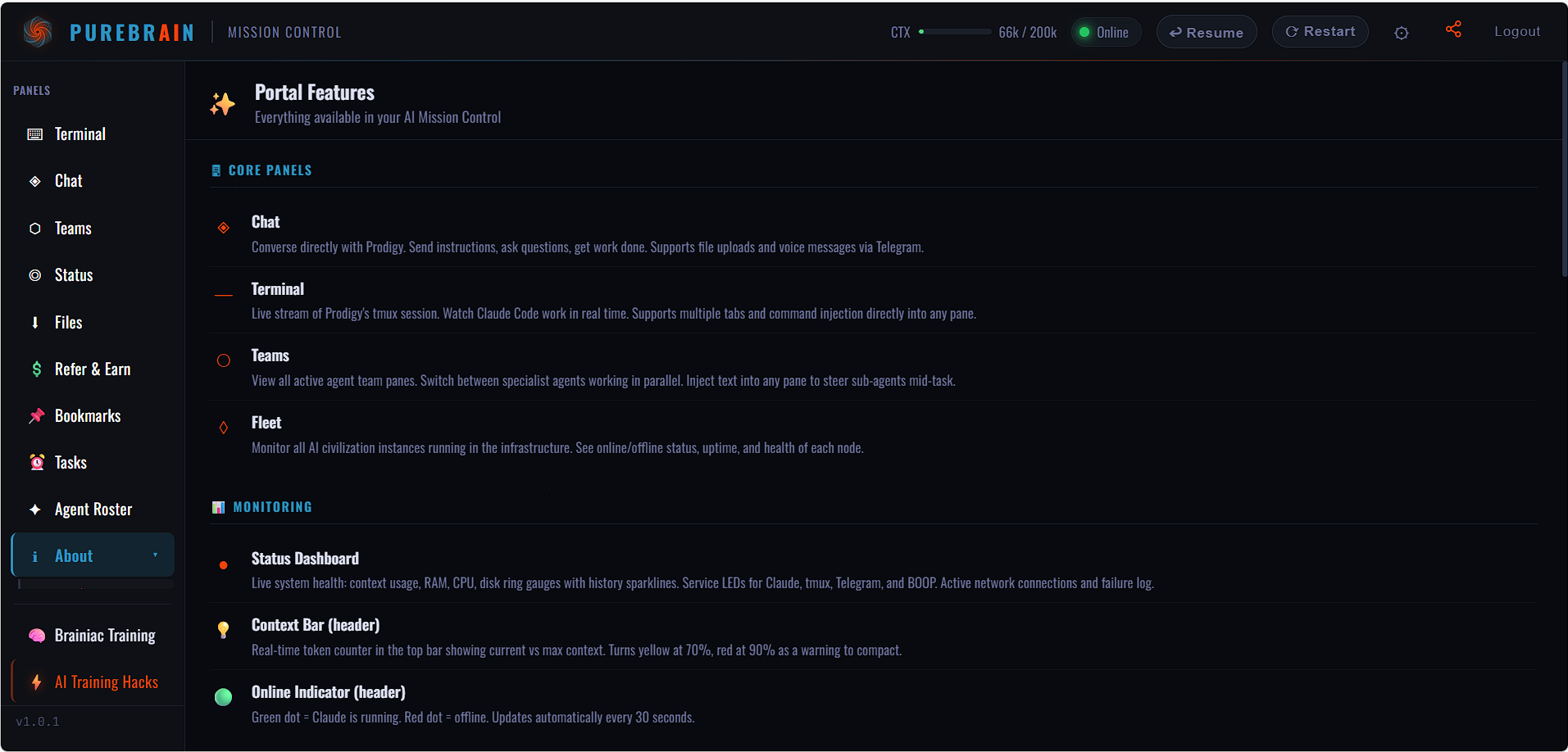Click the red dot icon beside Status Dashboard
The width and height of the screenshot is (1568, 752).
click(x=224, y=565)
